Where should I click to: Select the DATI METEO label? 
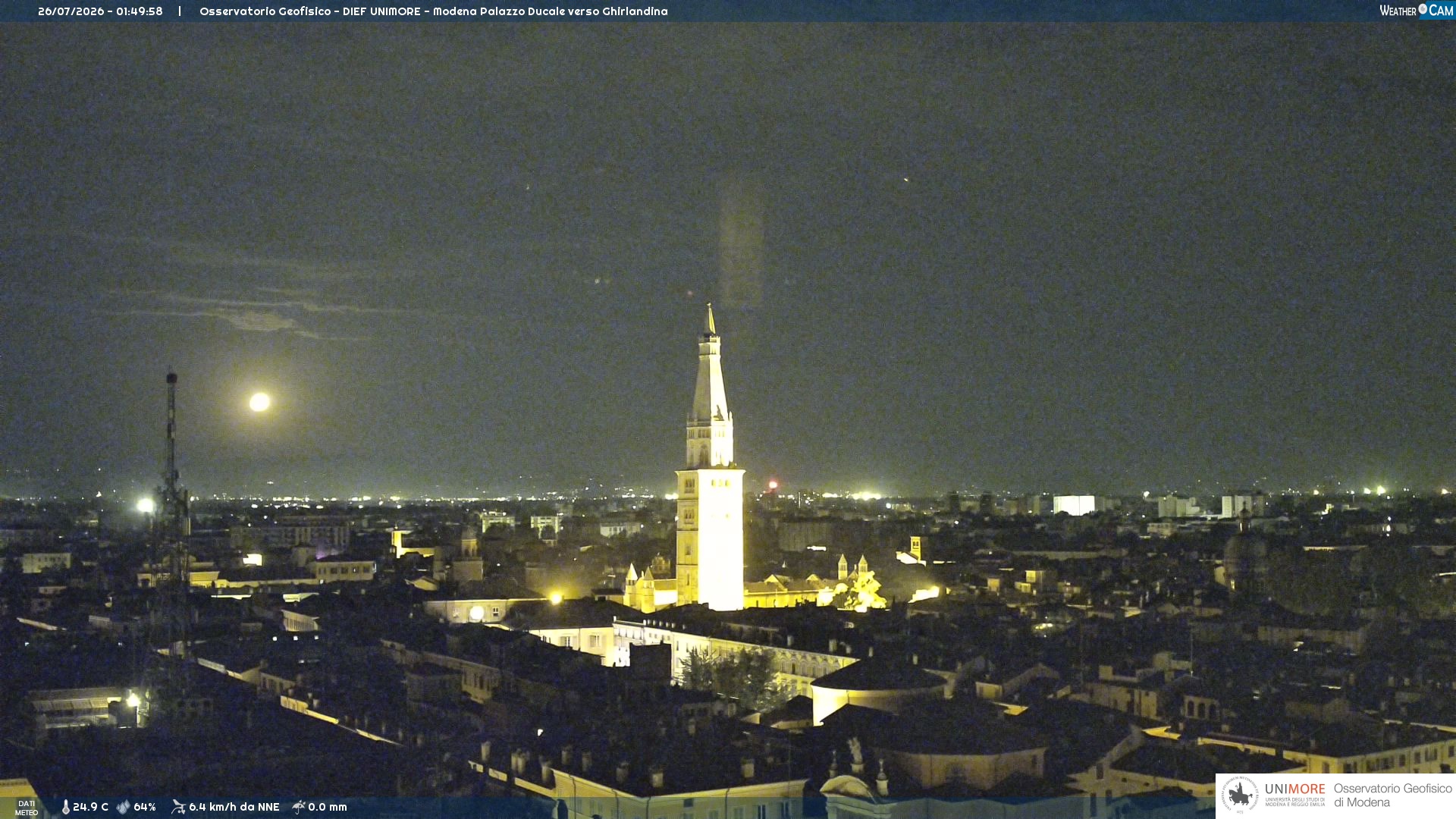27,808
